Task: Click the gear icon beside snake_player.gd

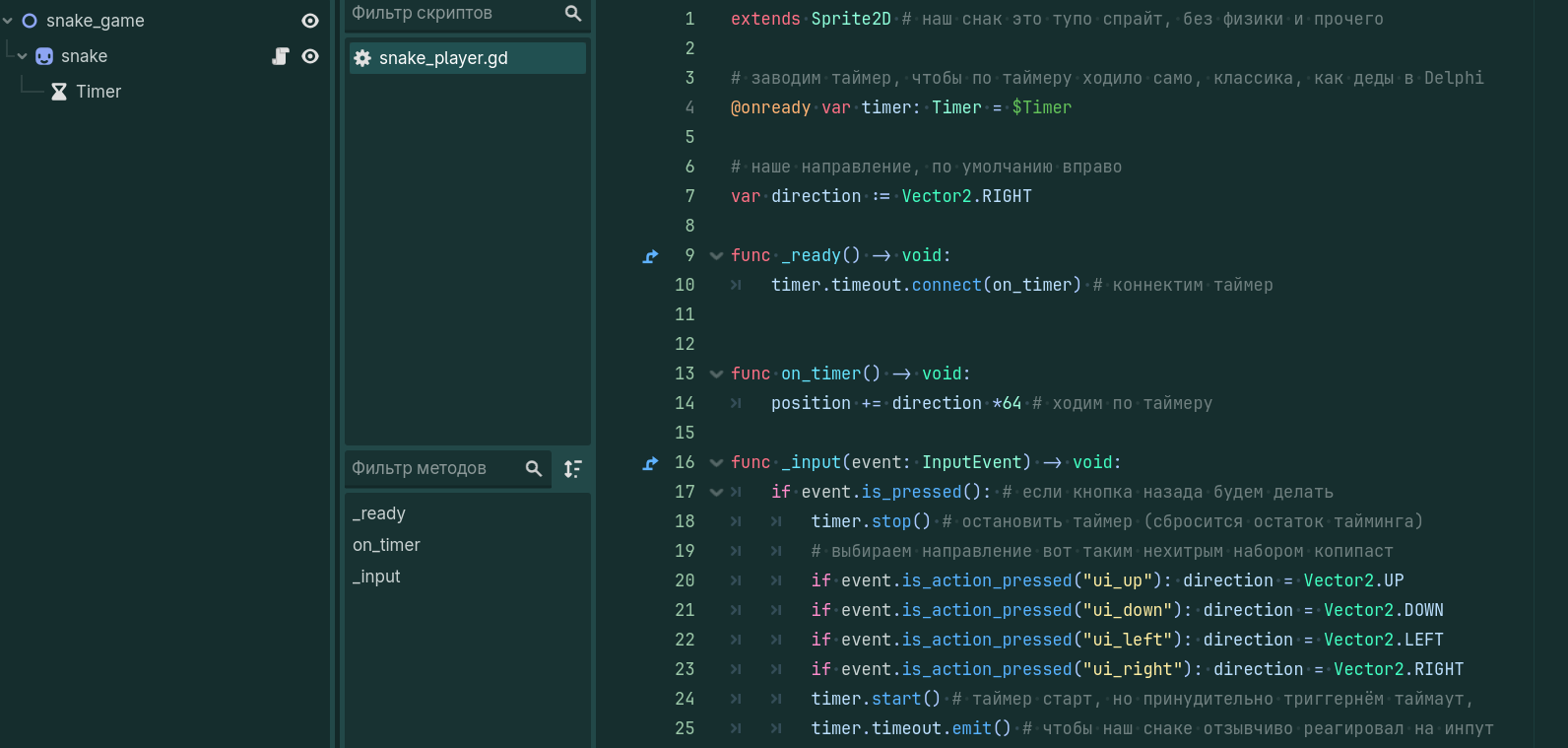Action: tap(362, 58)
